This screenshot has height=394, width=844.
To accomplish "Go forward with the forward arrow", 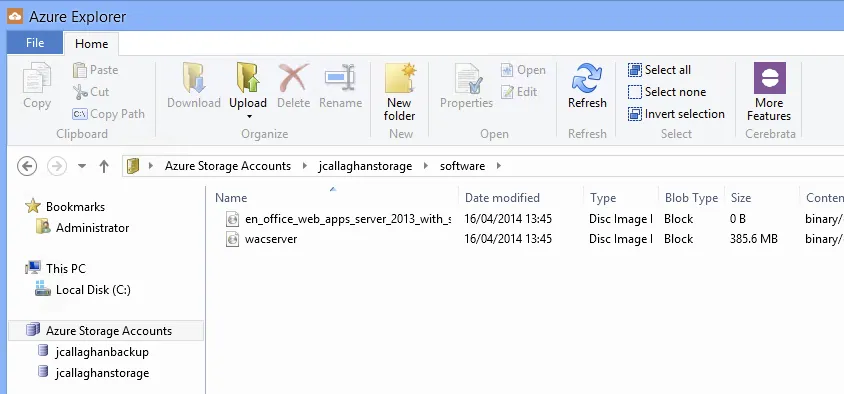I will pos(57,166).
